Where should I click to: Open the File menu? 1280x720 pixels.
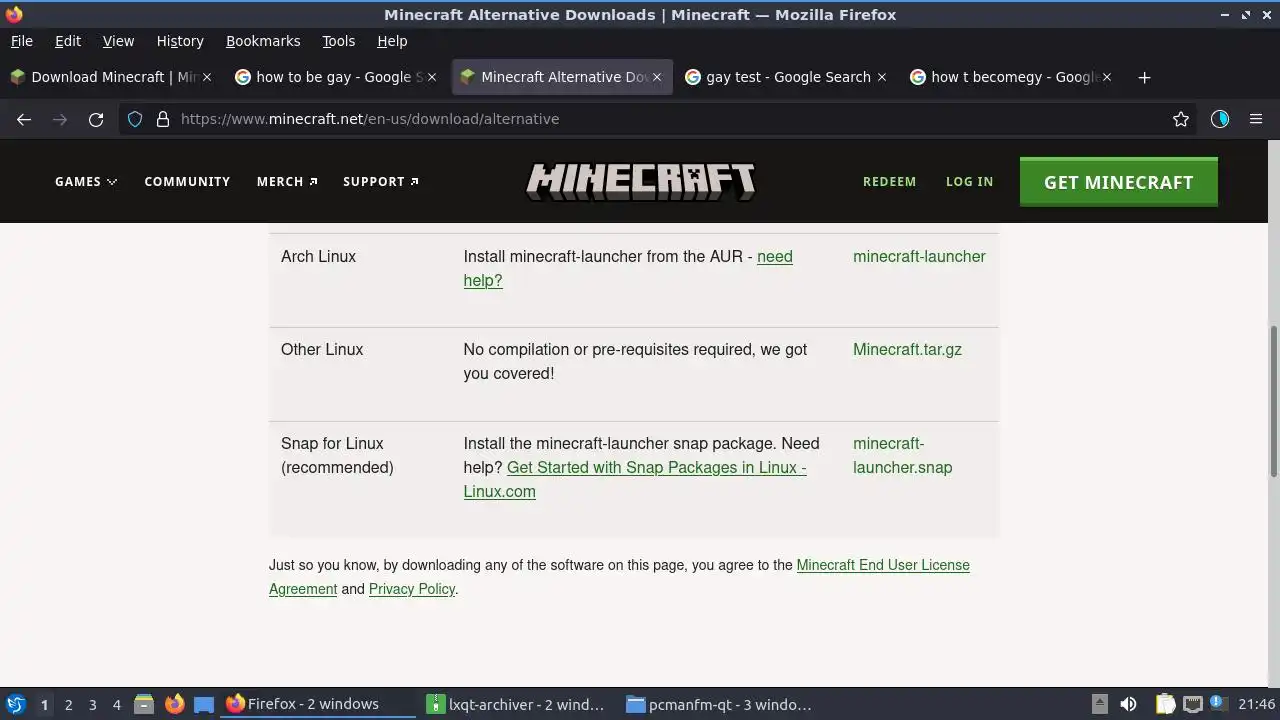[21, 41]
